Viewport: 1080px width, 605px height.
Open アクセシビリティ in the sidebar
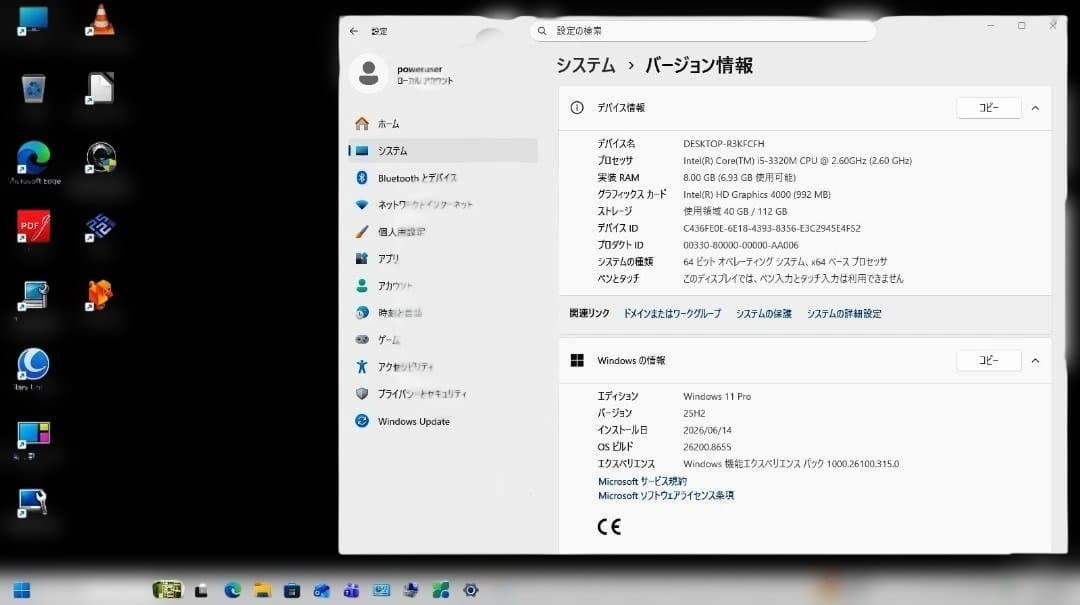tap(443, 367)
